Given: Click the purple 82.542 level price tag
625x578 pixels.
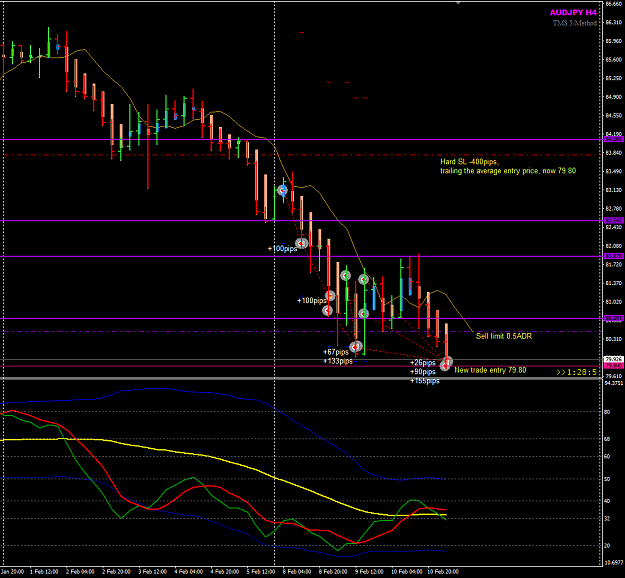Looking at the screenshot, I should pos(613,220).
